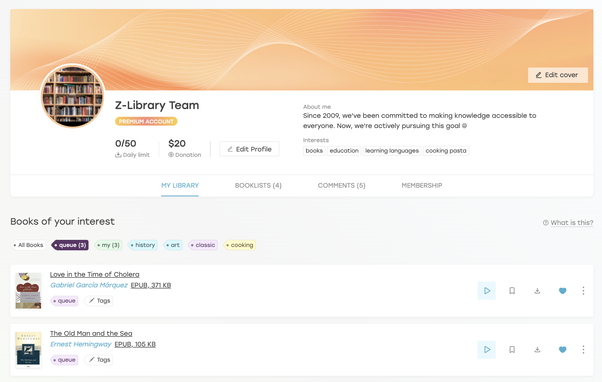This screenshot has height=382, width=602.
Task: Click the download icon for The Old Man and the Sea
Action: coord(537,349)
